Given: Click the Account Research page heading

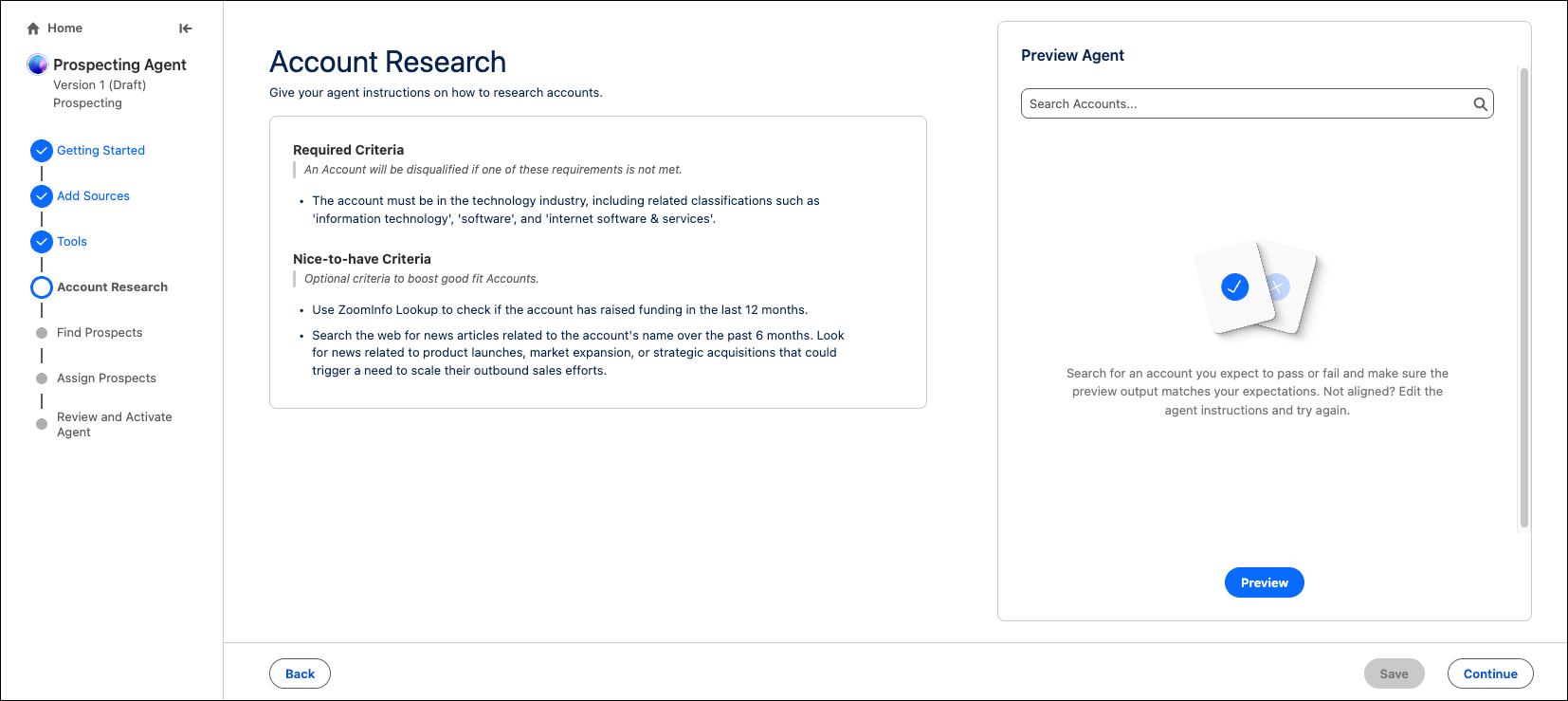Looking at the screenshot, I should pyautogui.click(x=388, y=62).
